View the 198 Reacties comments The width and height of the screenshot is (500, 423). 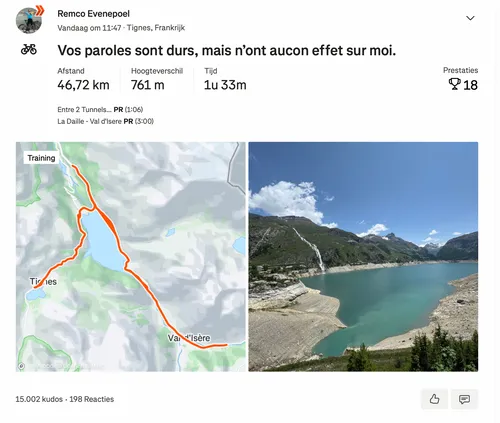tap(92, 399)
